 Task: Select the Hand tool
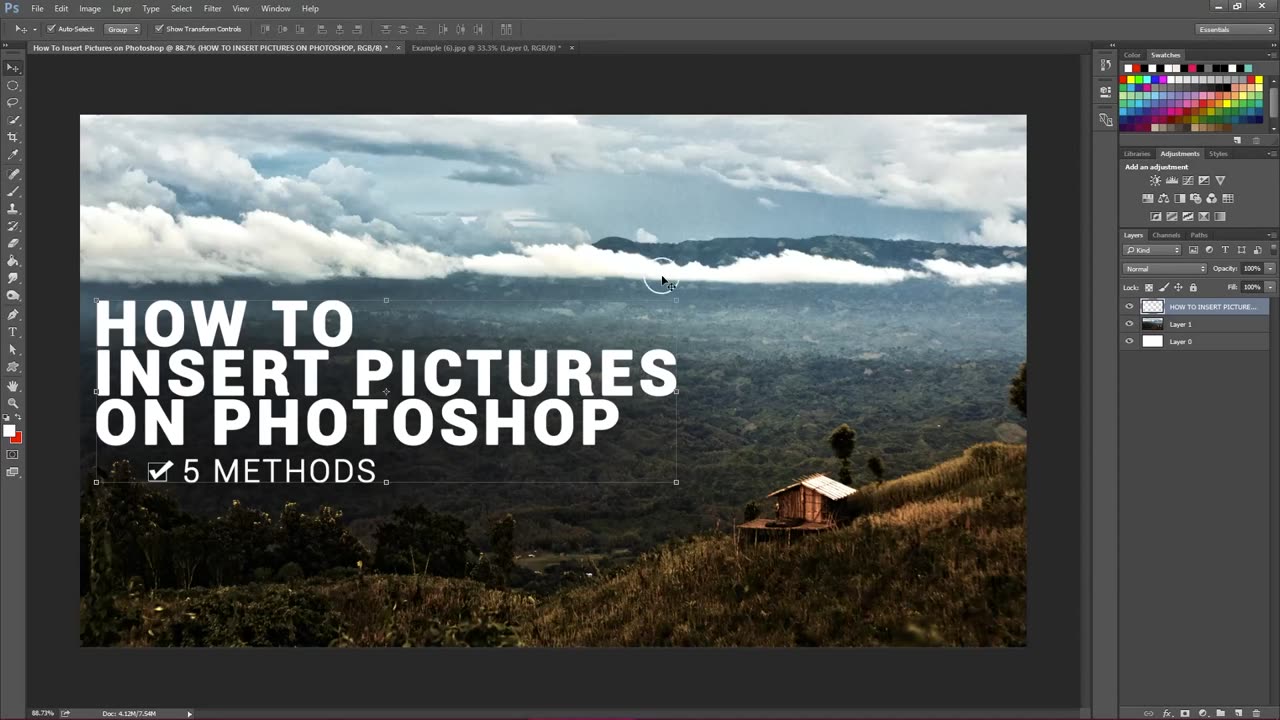pyautogui.click(x=13, y=386)
